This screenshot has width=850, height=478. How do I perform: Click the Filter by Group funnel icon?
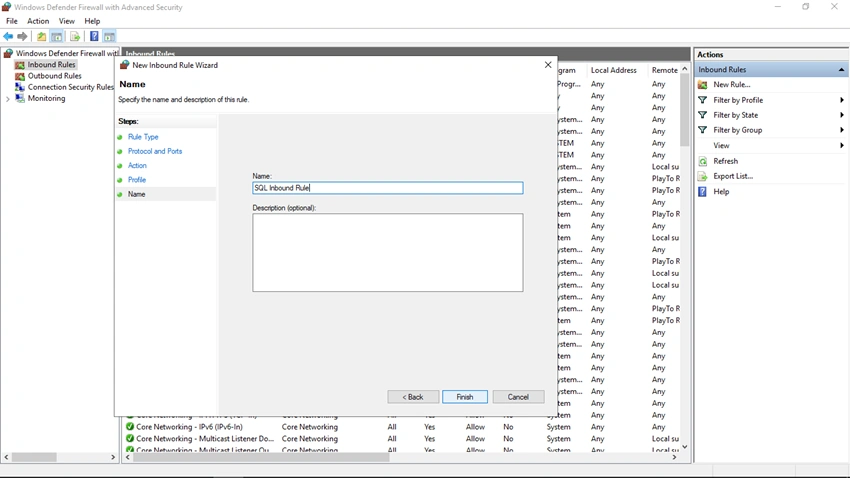coord(703,130)
